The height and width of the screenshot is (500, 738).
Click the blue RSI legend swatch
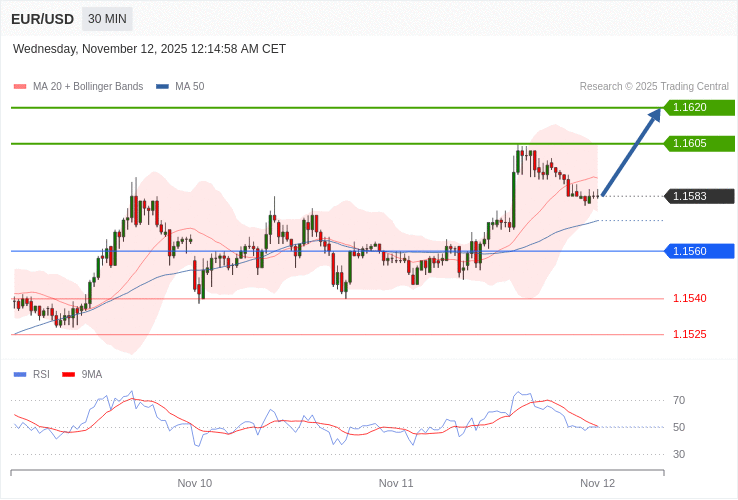pyautogui.click(x=19, y=375)
